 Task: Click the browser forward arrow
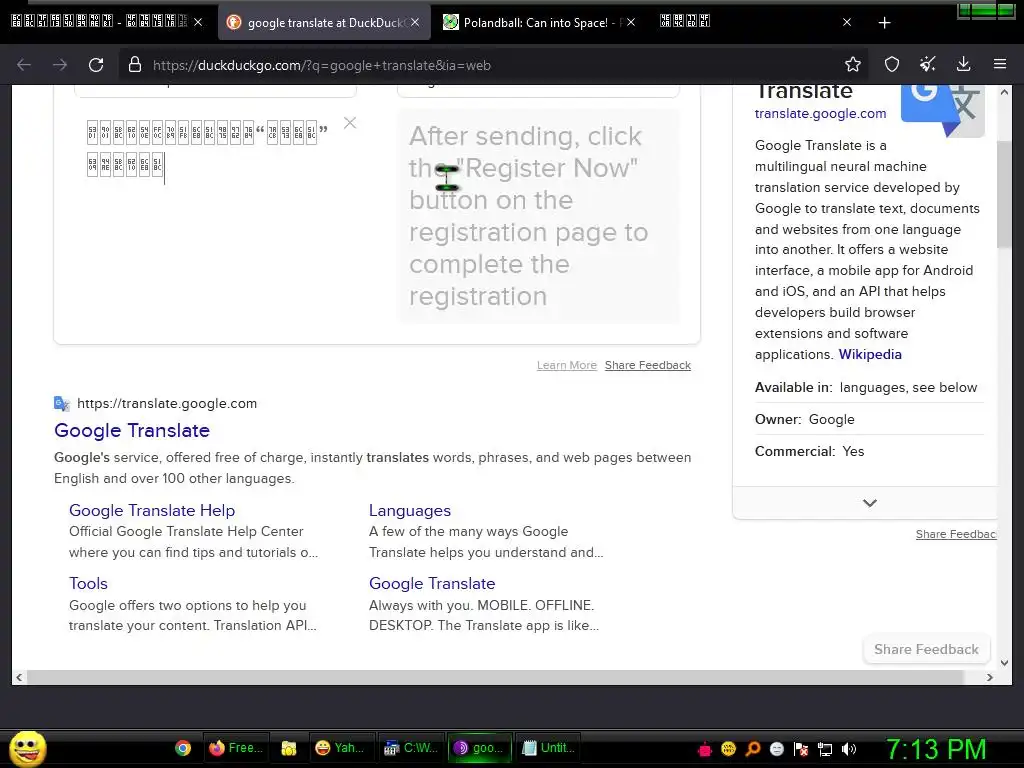click(60, 65)
